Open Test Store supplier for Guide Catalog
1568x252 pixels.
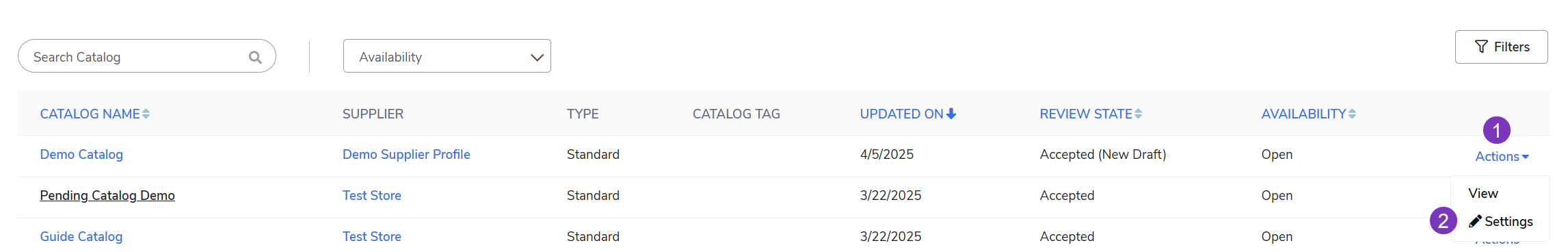(x=372, y=236)
